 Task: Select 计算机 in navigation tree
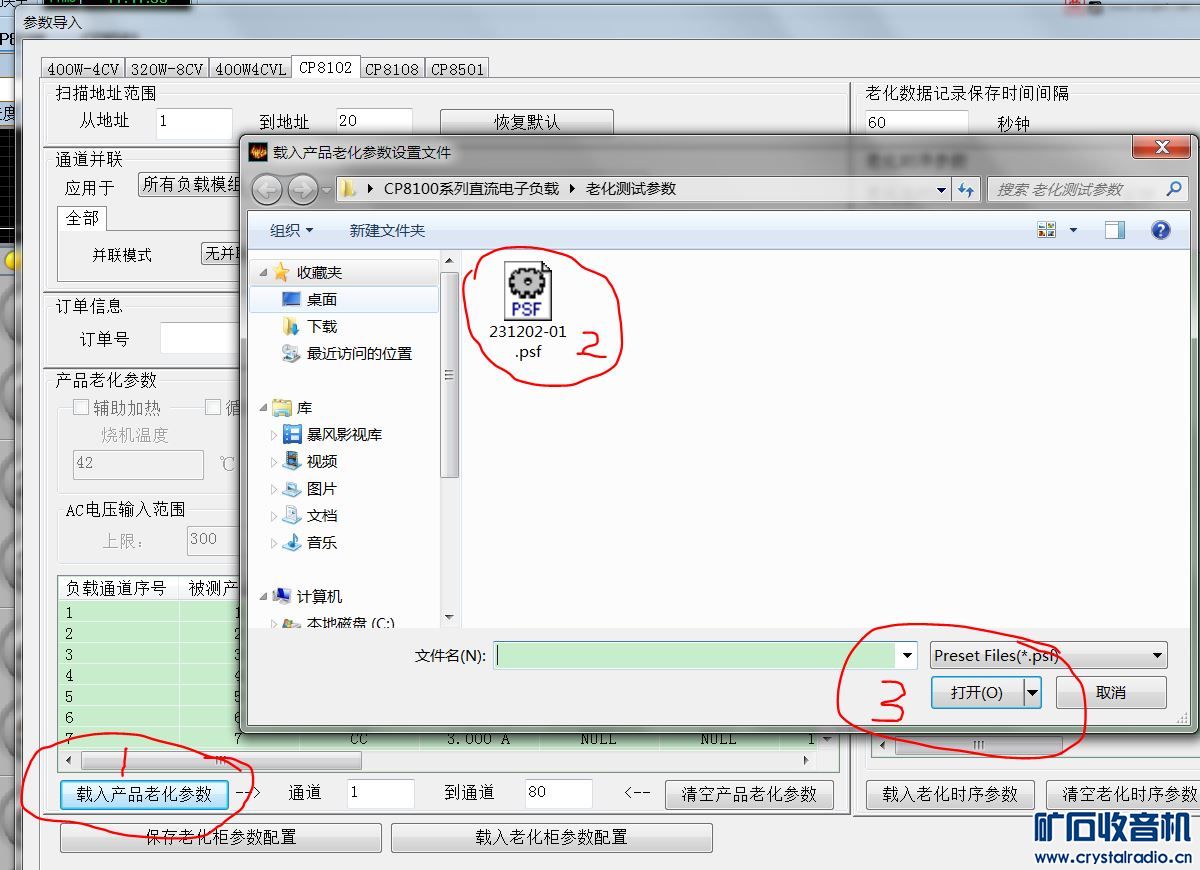click(x=319, y=596)
